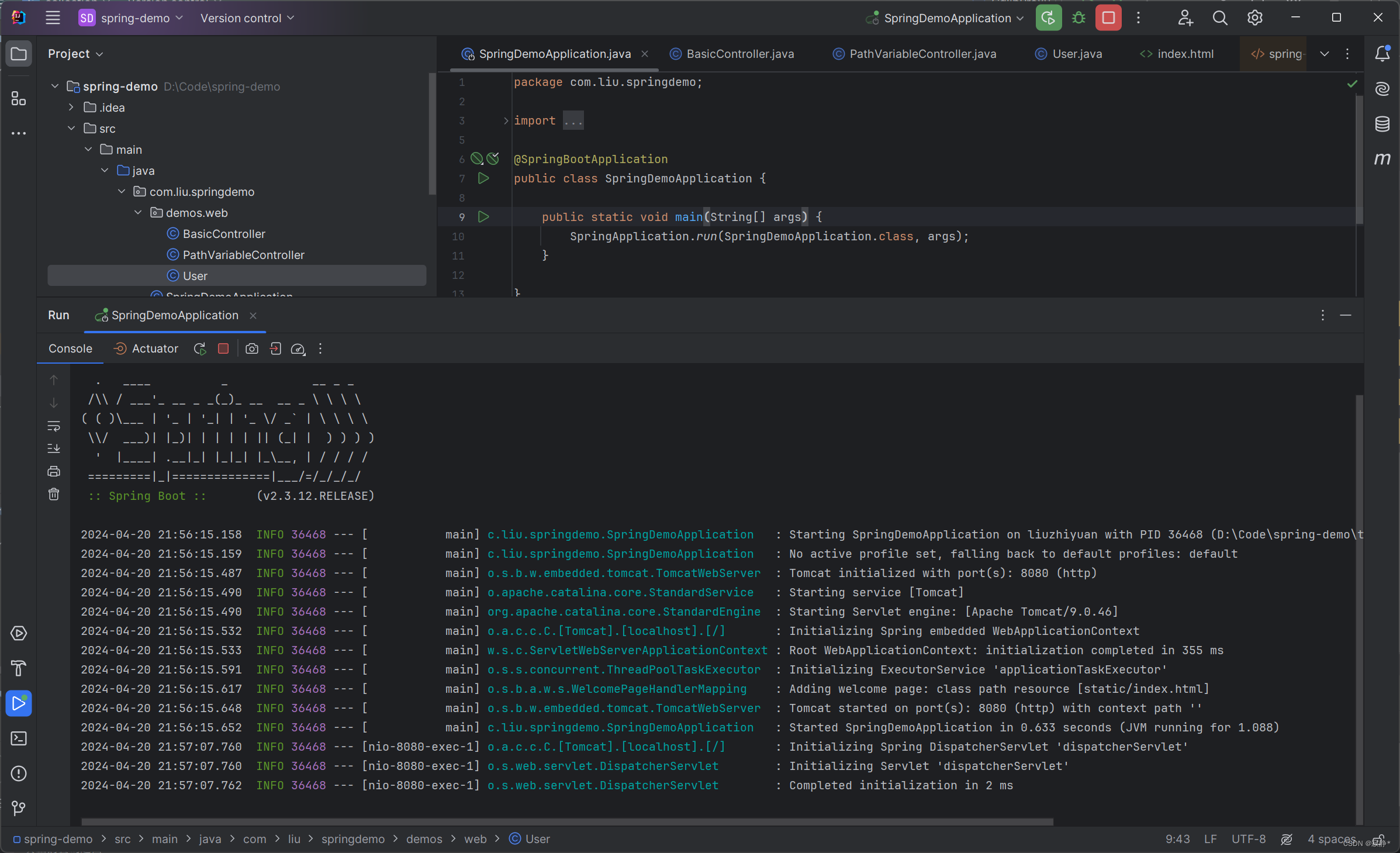Open Version control dropdown

pos(247,18)
